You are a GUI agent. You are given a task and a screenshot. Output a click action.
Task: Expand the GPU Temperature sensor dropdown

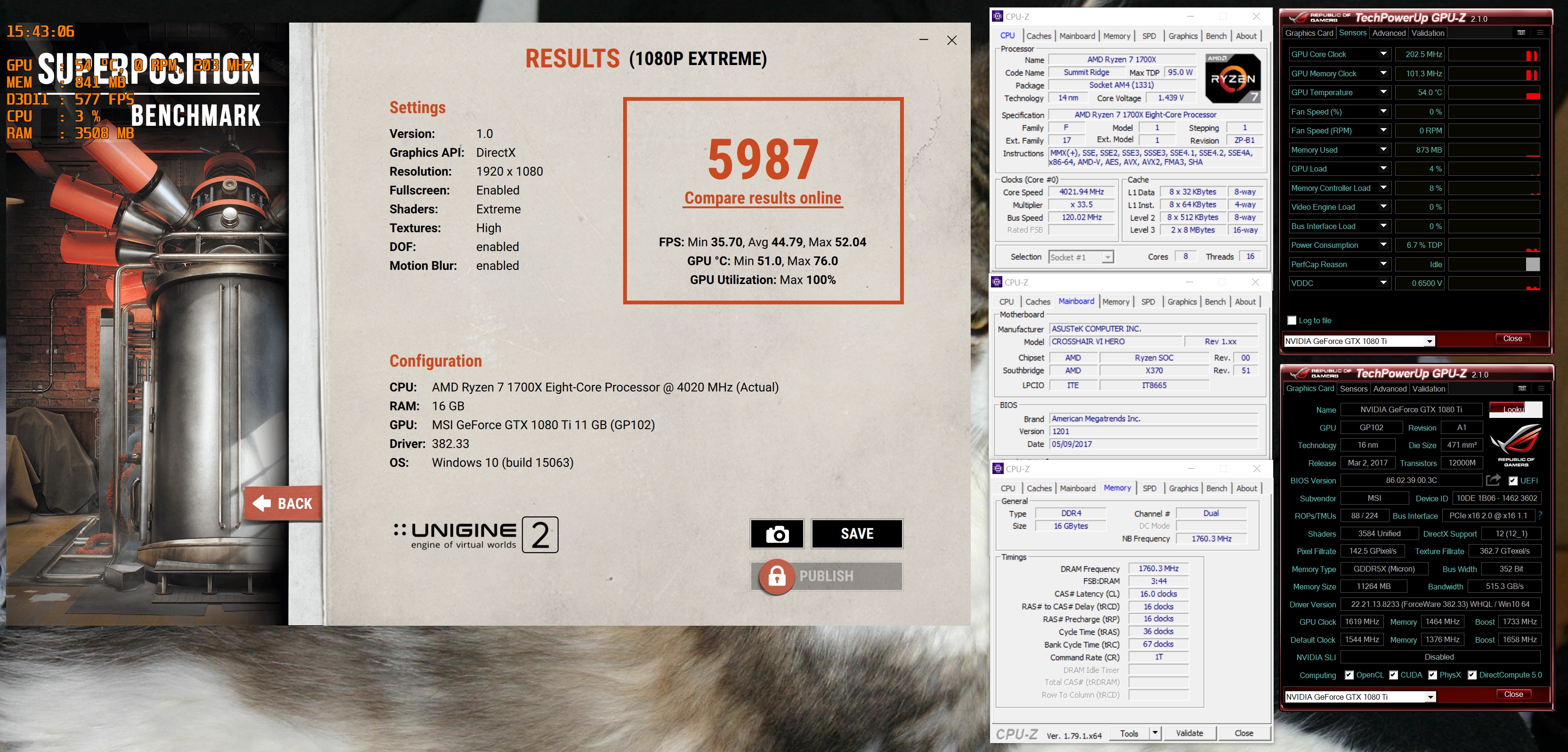click(1383, 92)
